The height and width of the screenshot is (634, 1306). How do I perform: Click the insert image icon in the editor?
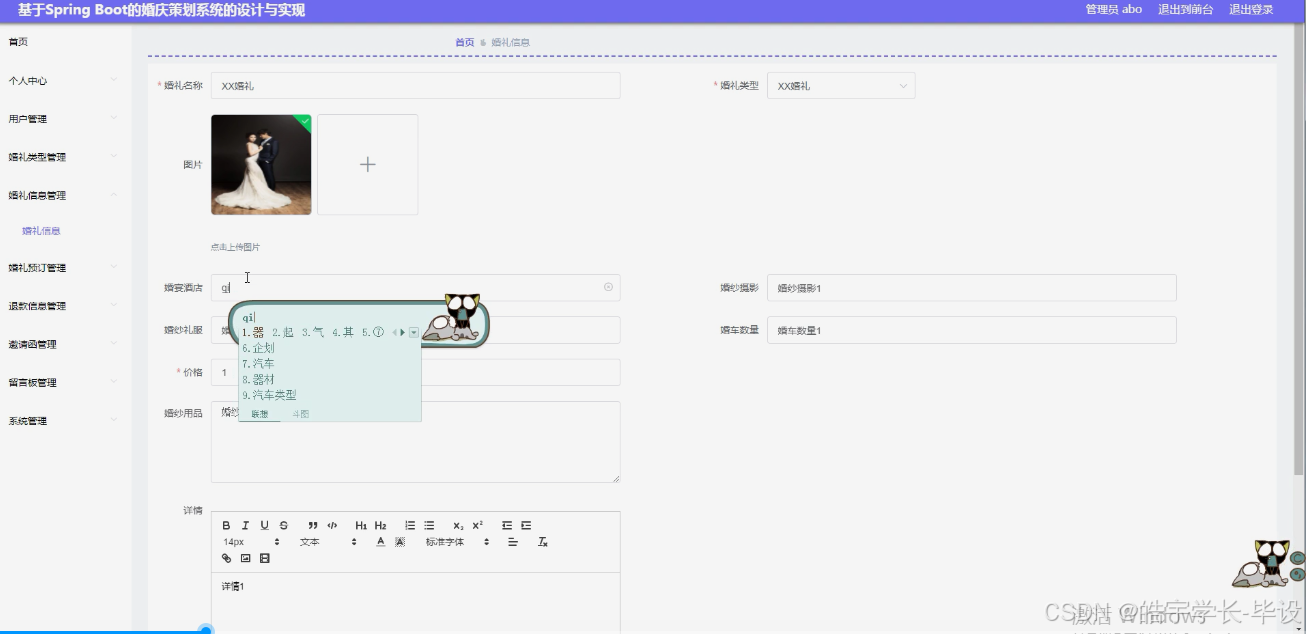244,558
